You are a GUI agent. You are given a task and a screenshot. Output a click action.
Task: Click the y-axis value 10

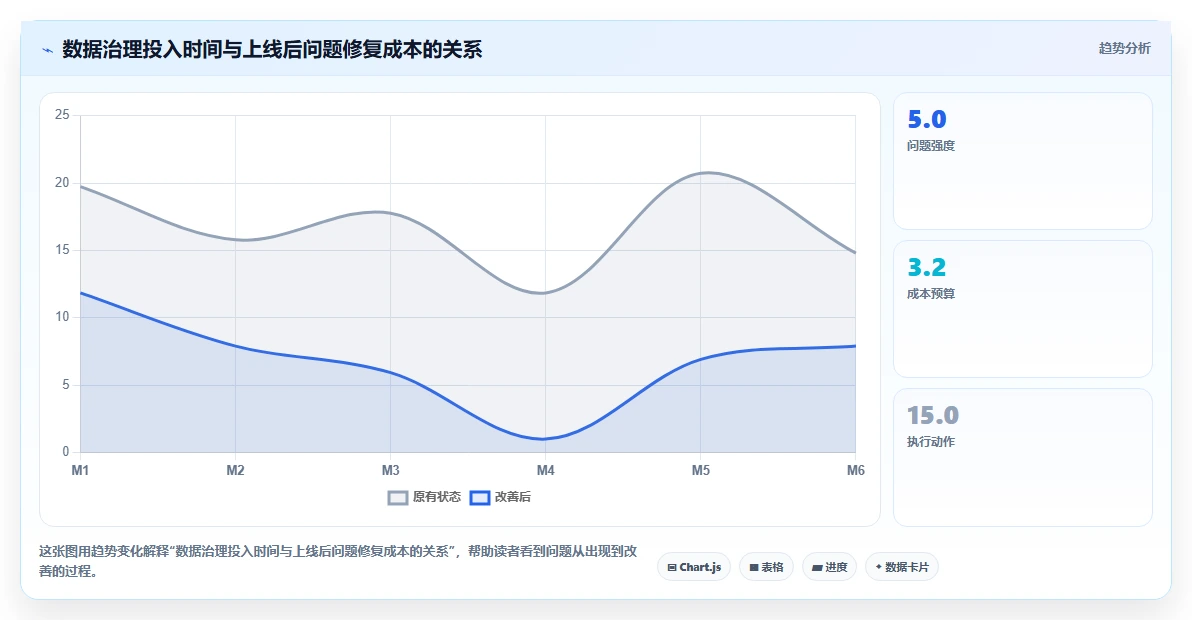click(x=62, y=317)
